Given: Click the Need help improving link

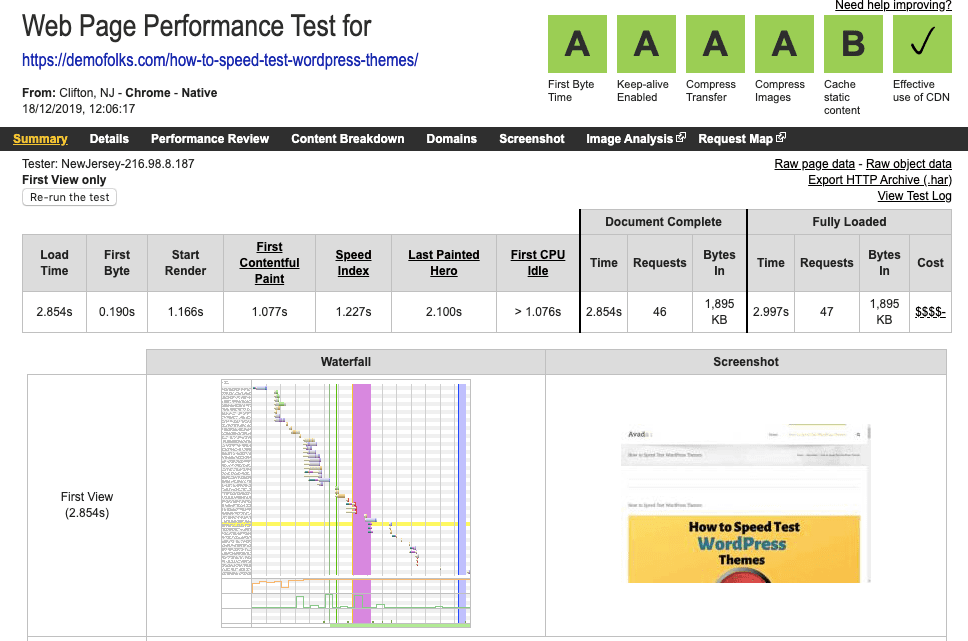Looking at the screenshot, I should tap(893, 6).
